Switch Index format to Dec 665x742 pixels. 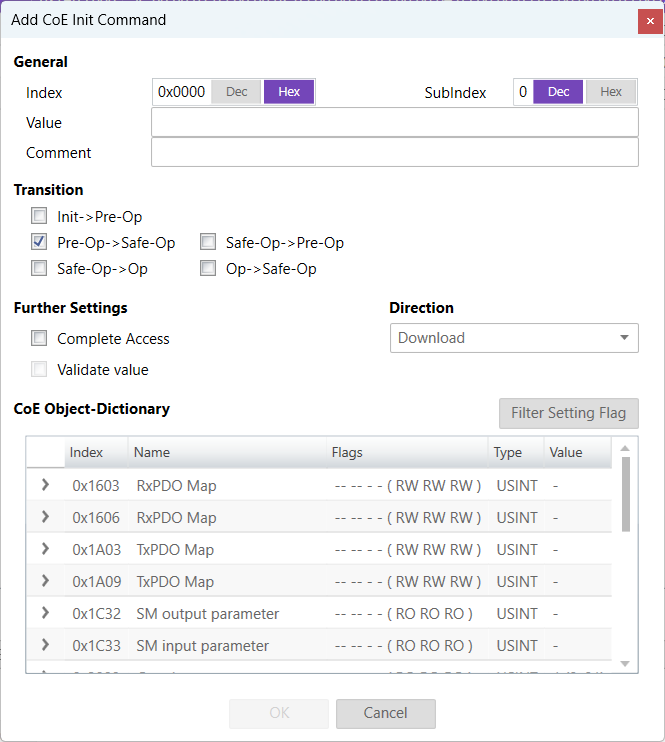(x=237, y=92)
